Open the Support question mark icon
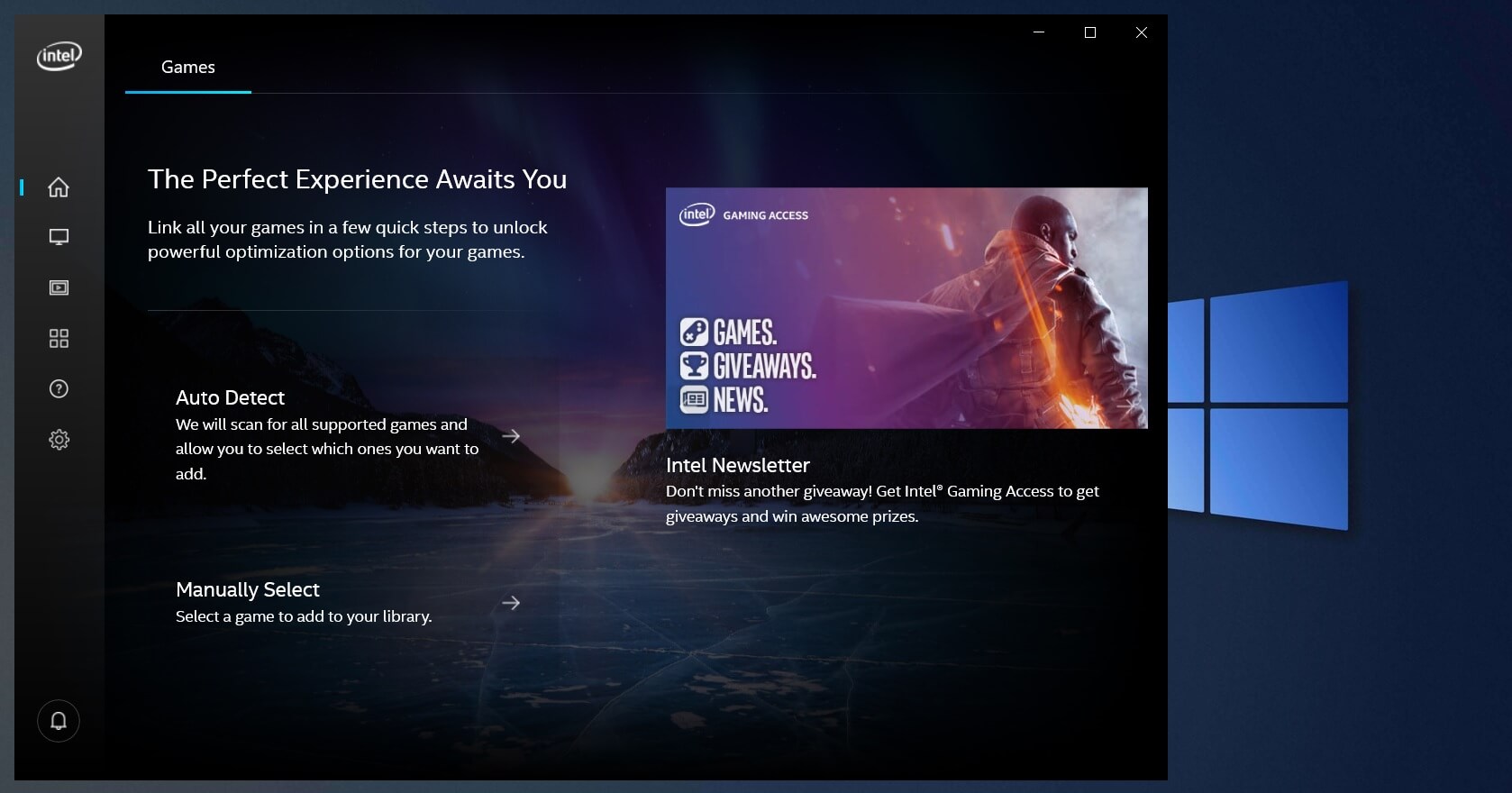The height and width of the screenshot is (793, 1512). pos(59,388)
